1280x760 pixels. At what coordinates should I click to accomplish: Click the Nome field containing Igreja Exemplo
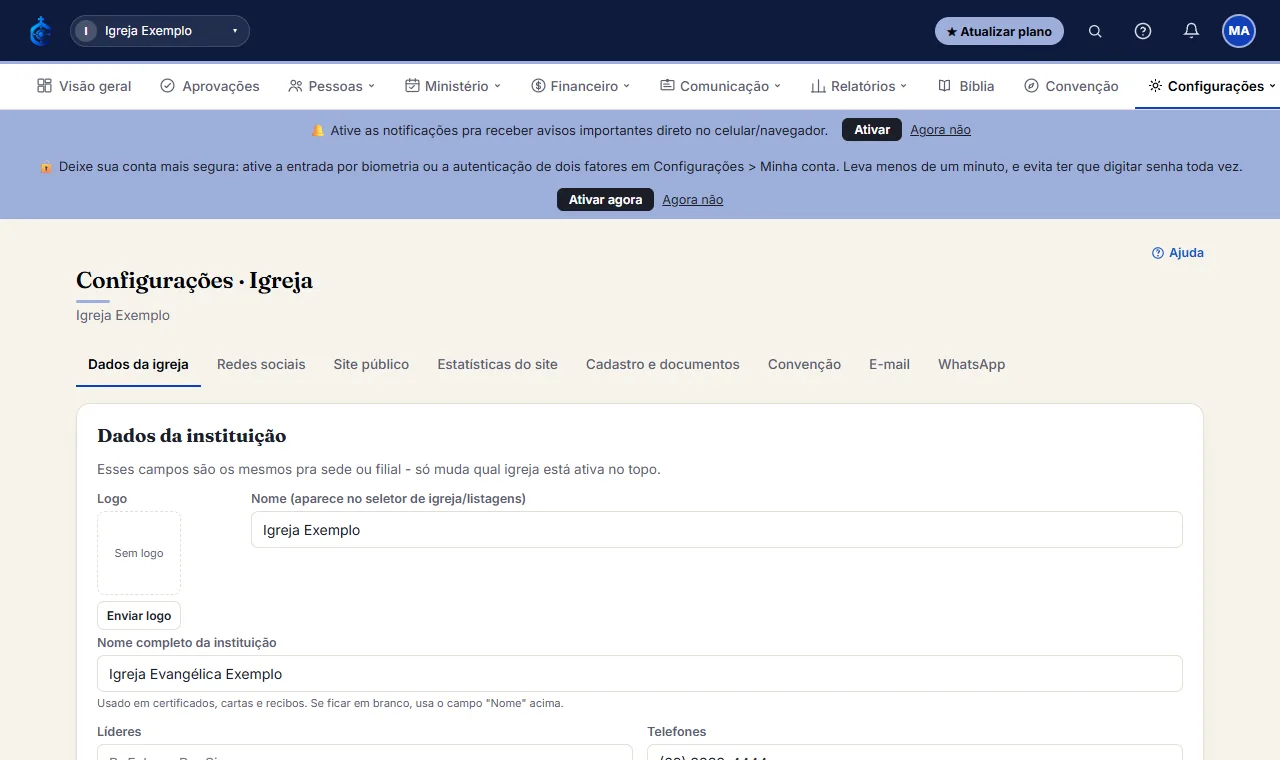tap(717, 530)
